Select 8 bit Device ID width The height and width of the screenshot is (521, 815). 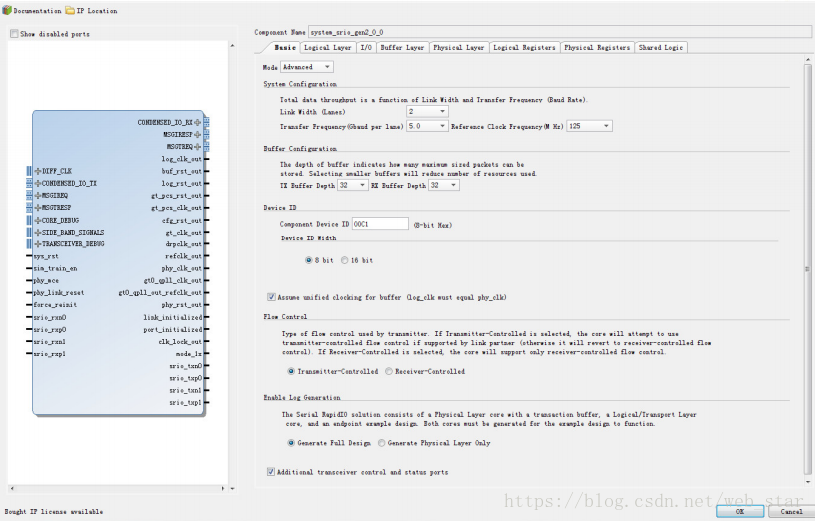309,260
